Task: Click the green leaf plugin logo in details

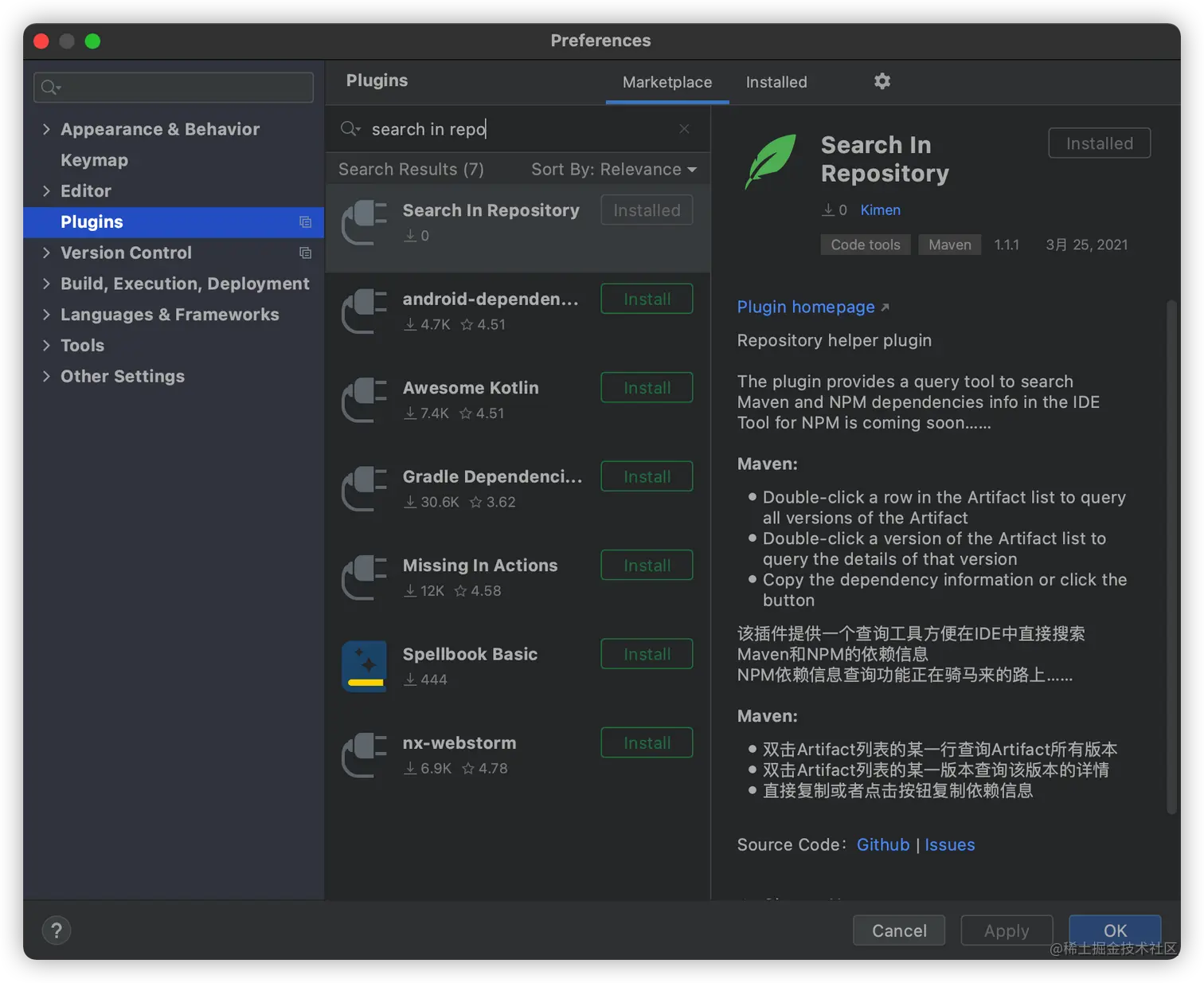Action: click(770, 160)
